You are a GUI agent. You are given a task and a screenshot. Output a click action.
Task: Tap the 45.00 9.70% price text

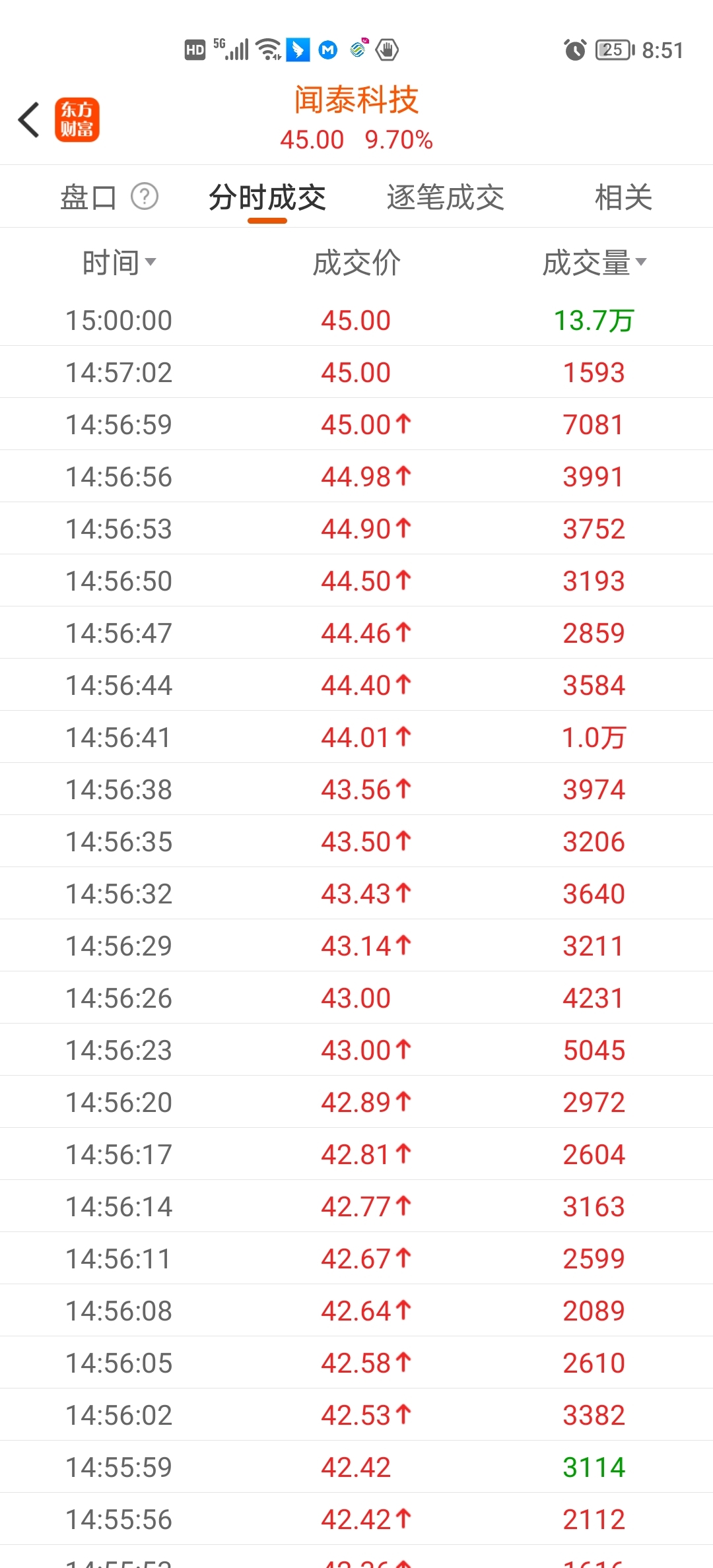(x=356, y=140)
